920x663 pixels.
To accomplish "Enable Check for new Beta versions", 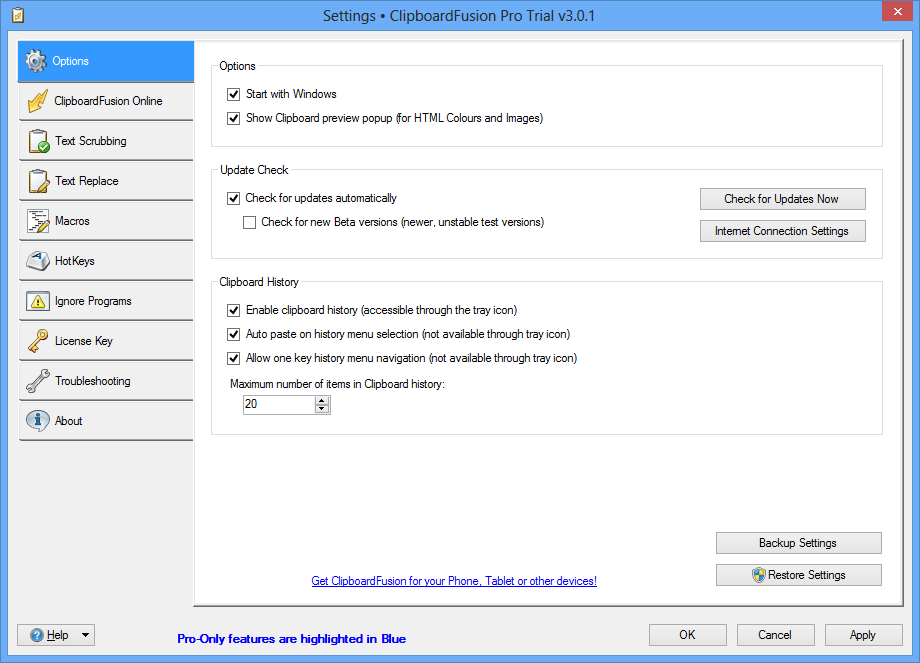I will pos(249,222).
